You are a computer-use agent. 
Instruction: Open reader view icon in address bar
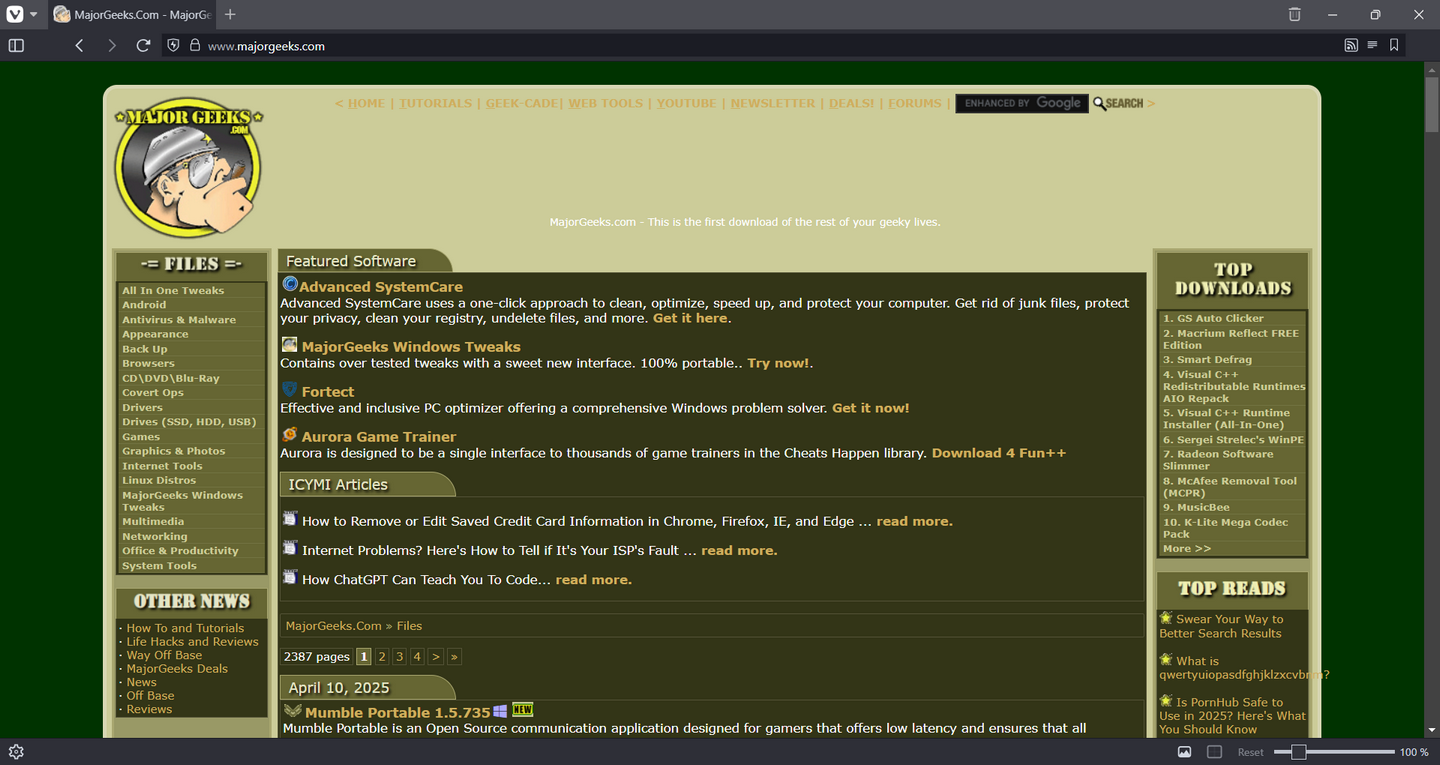(x=1372, y=45)
